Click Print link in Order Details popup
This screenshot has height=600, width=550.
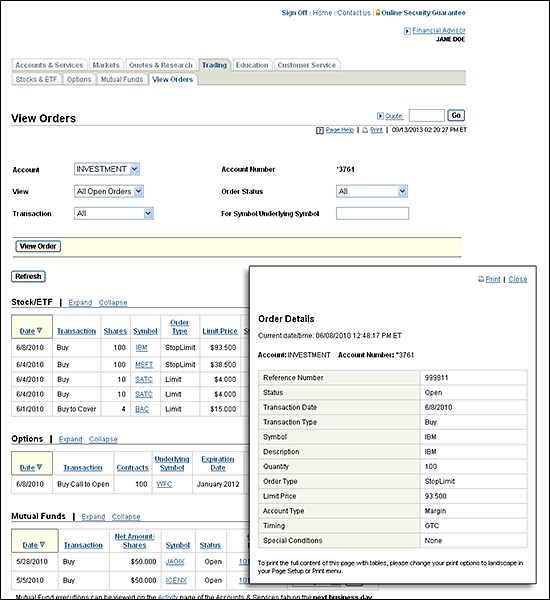pyautogui.click(x=493, y=279)
